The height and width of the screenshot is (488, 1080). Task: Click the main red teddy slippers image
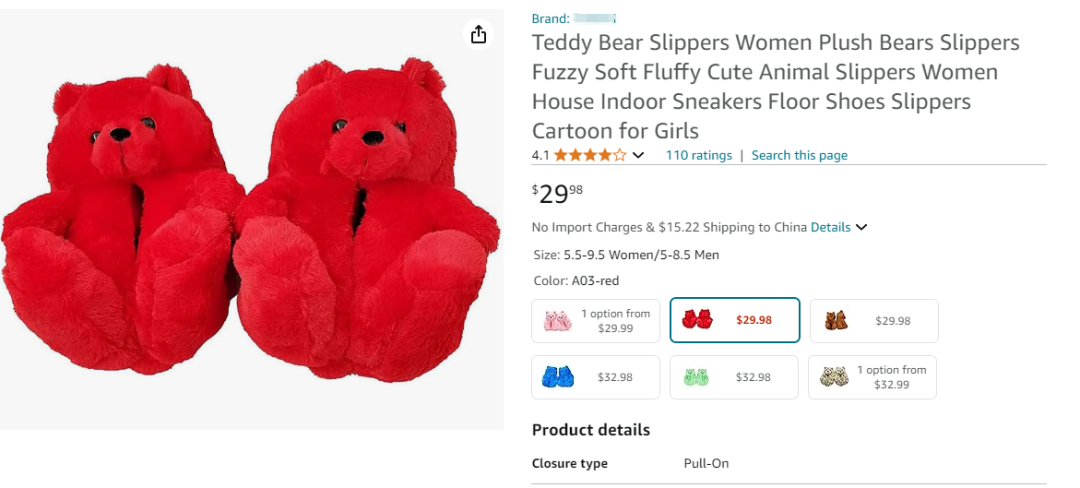point(251,219)
